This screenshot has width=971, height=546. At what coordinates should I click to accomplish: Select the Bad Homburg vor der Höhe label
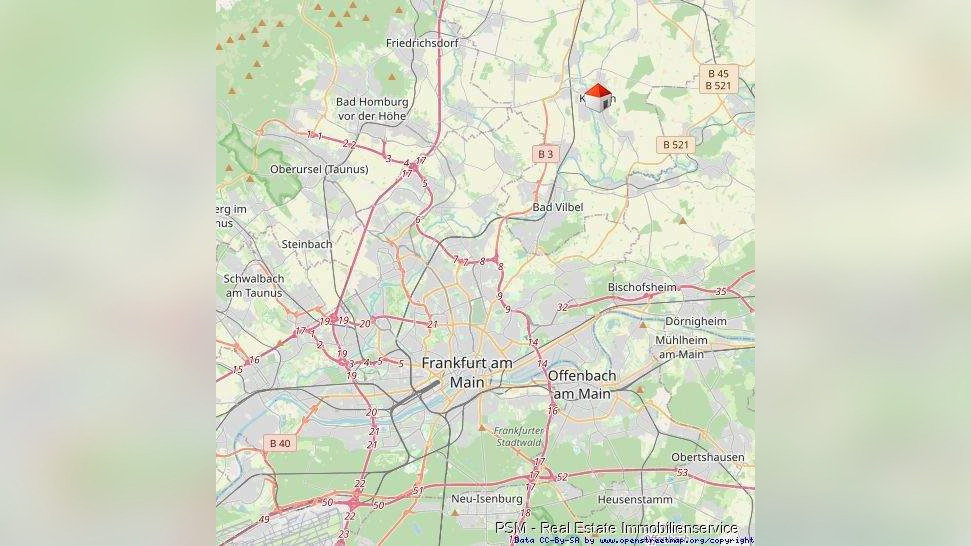[x=372, y=108]
